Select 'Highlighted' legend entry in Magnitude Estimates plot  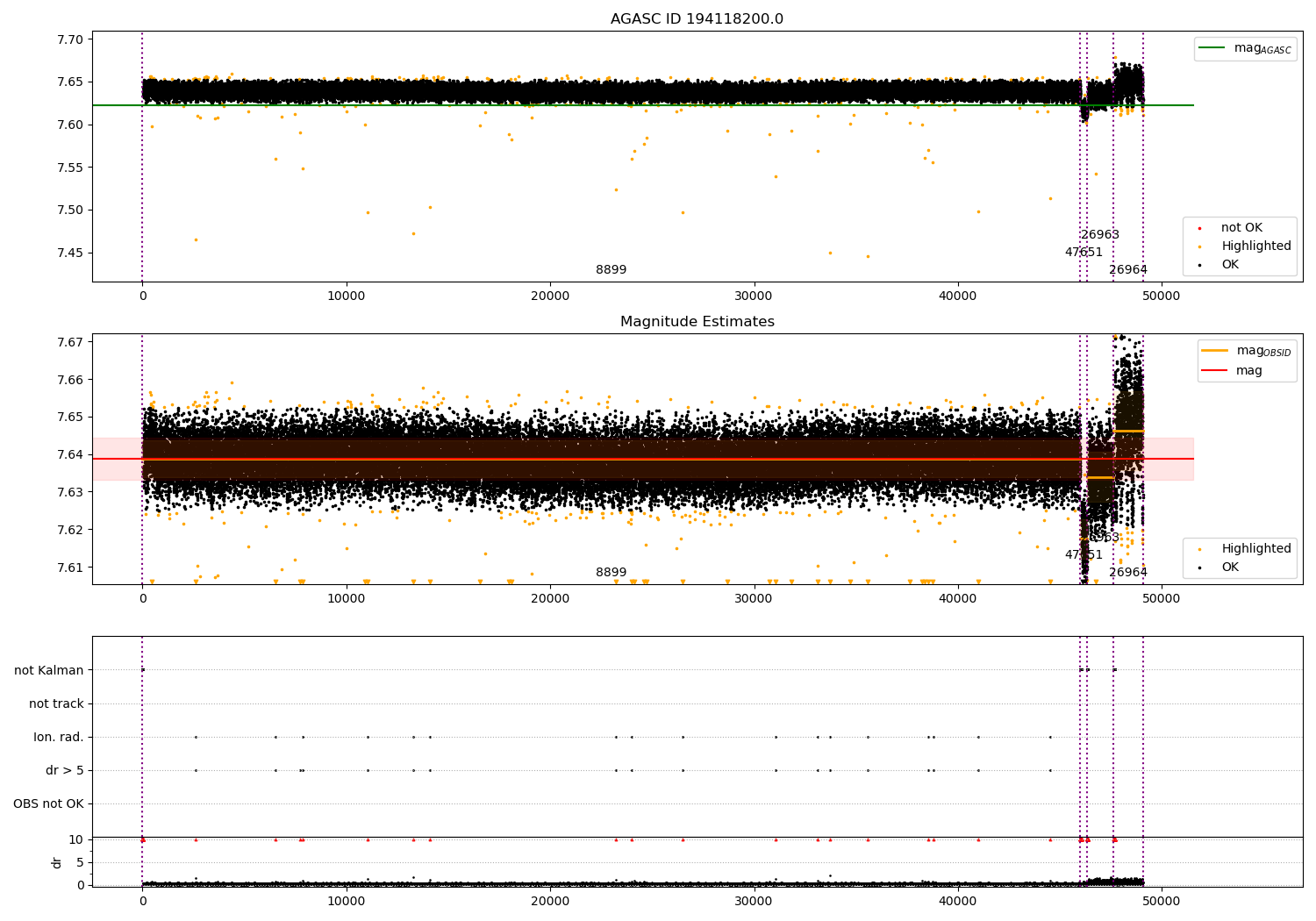pyautogui.click(x=1256, y=549)
